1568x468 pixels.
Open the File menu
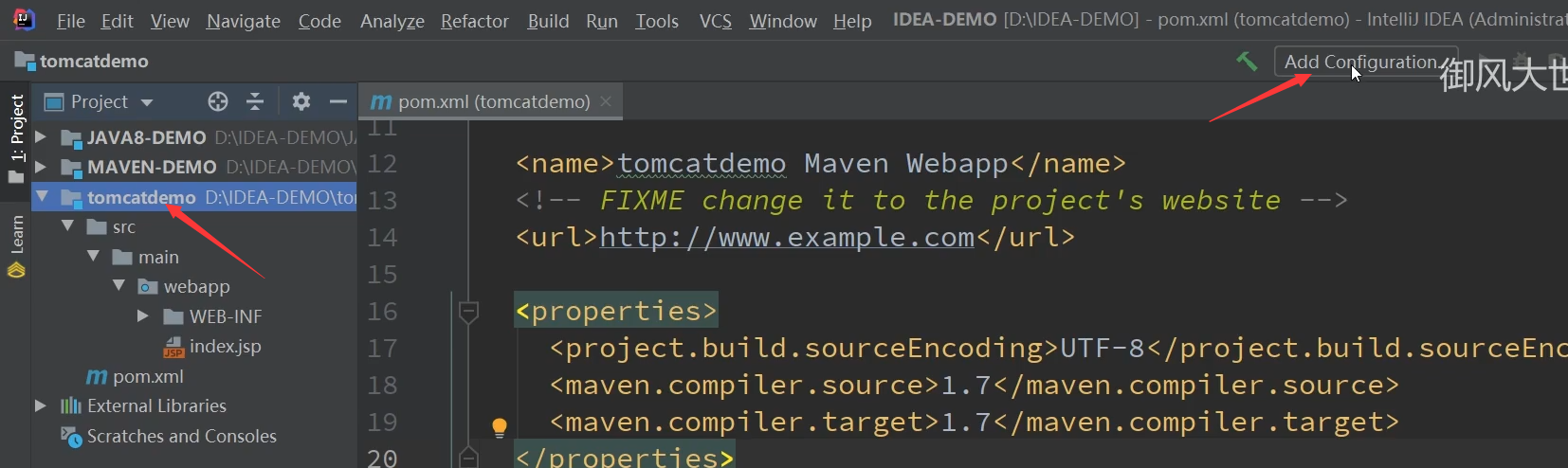click(70, 21)
